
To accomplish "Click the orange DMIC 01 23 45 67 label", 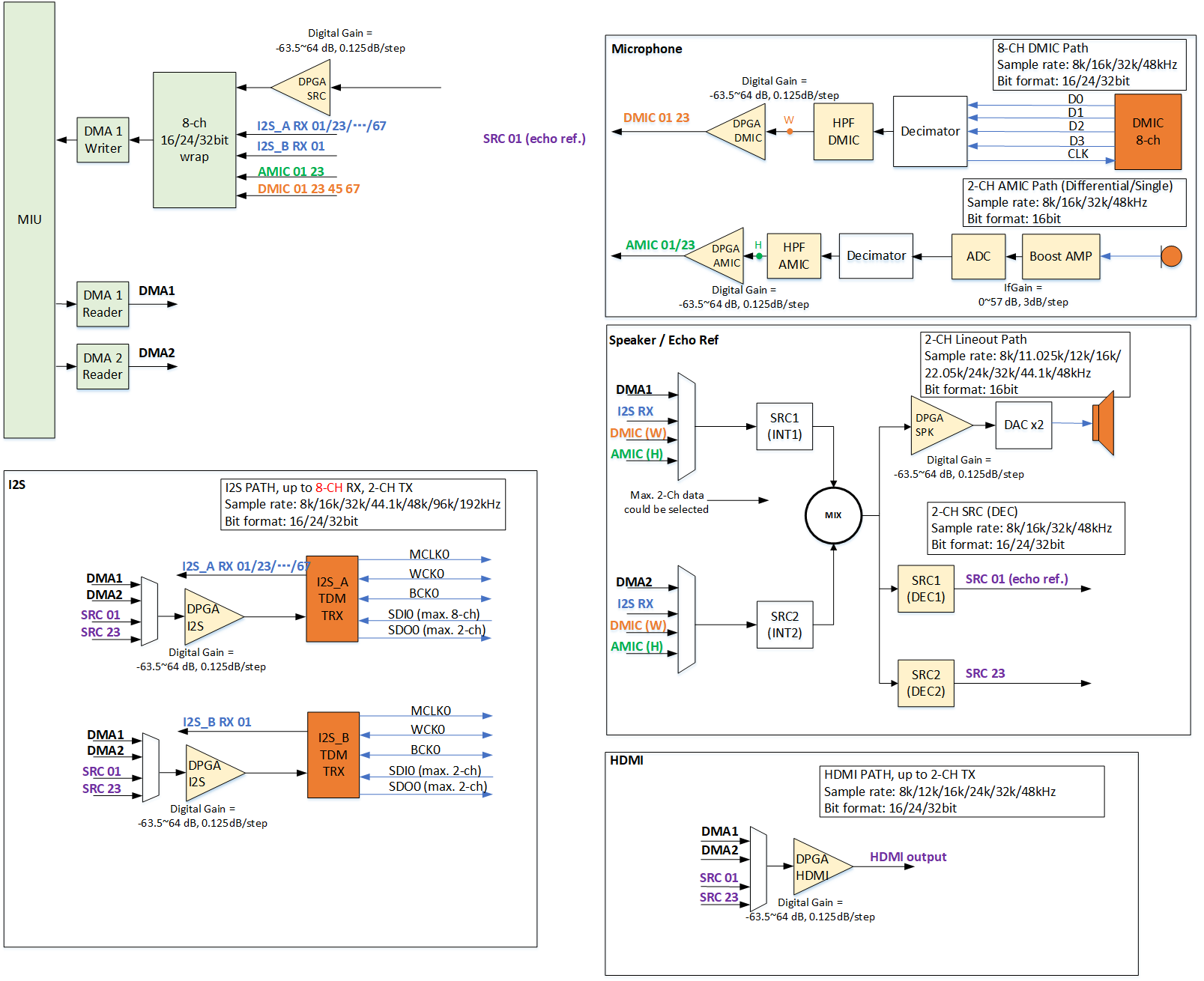I will pos(309,189).
